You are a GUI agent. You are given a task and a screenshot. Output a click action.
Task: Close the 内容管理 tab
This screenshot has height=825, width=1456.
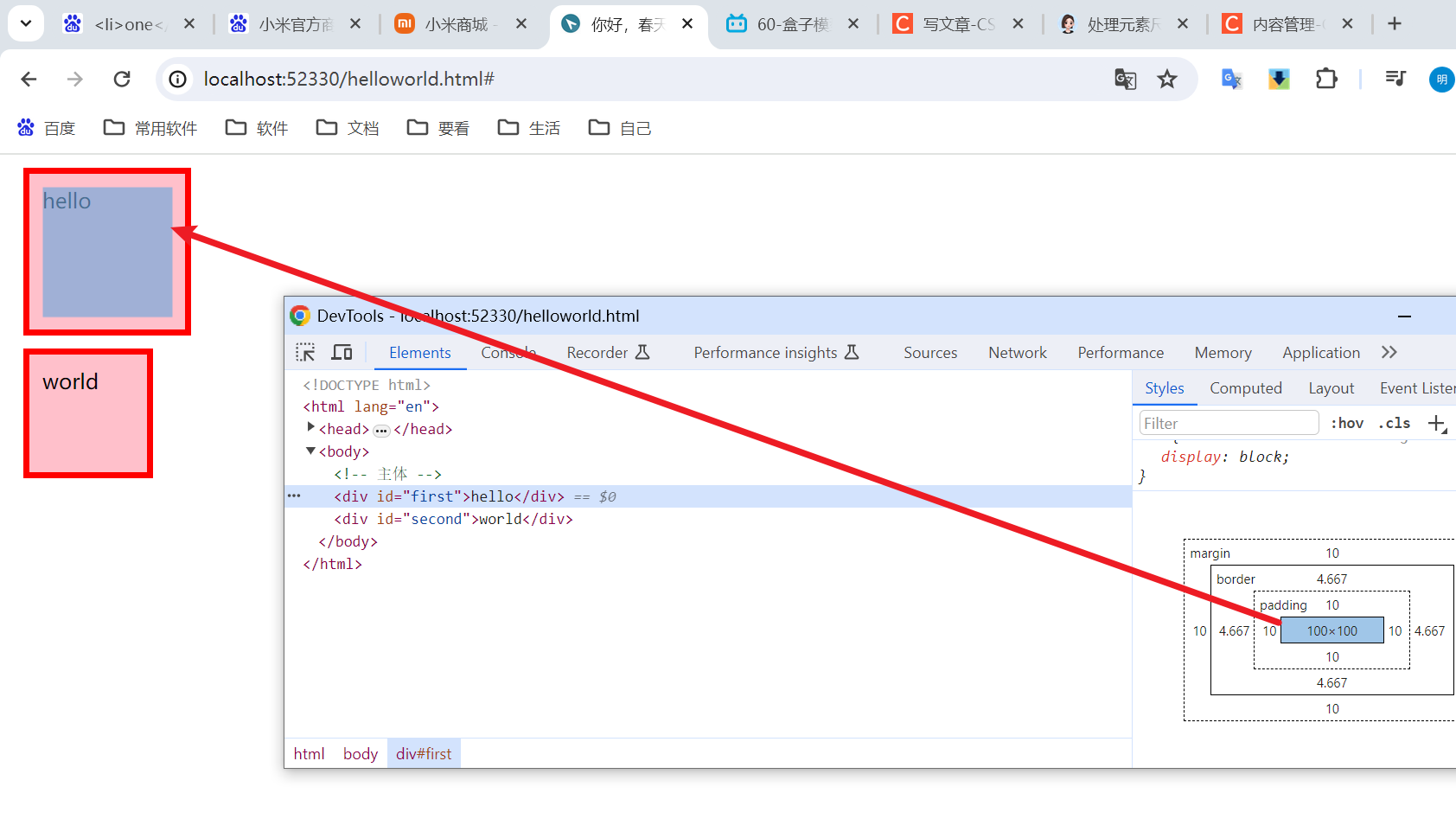pyautogui.click(x=1347, y=24)
